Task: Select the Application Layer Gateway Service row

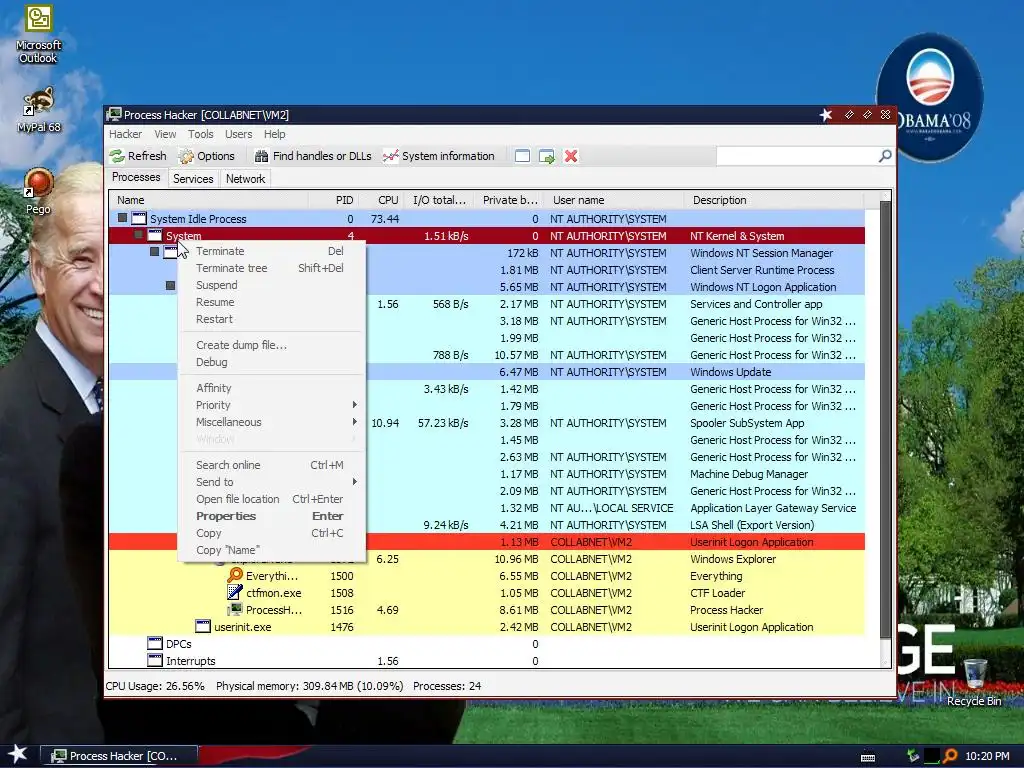Action: click(x=487, y=507)
